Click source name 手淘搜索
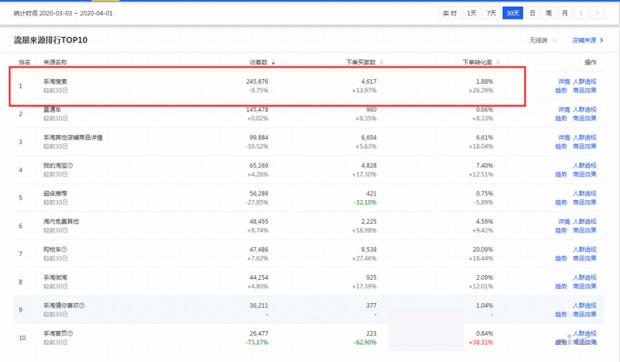This screenshot has width=620, height=362. (x=55, y=82)
